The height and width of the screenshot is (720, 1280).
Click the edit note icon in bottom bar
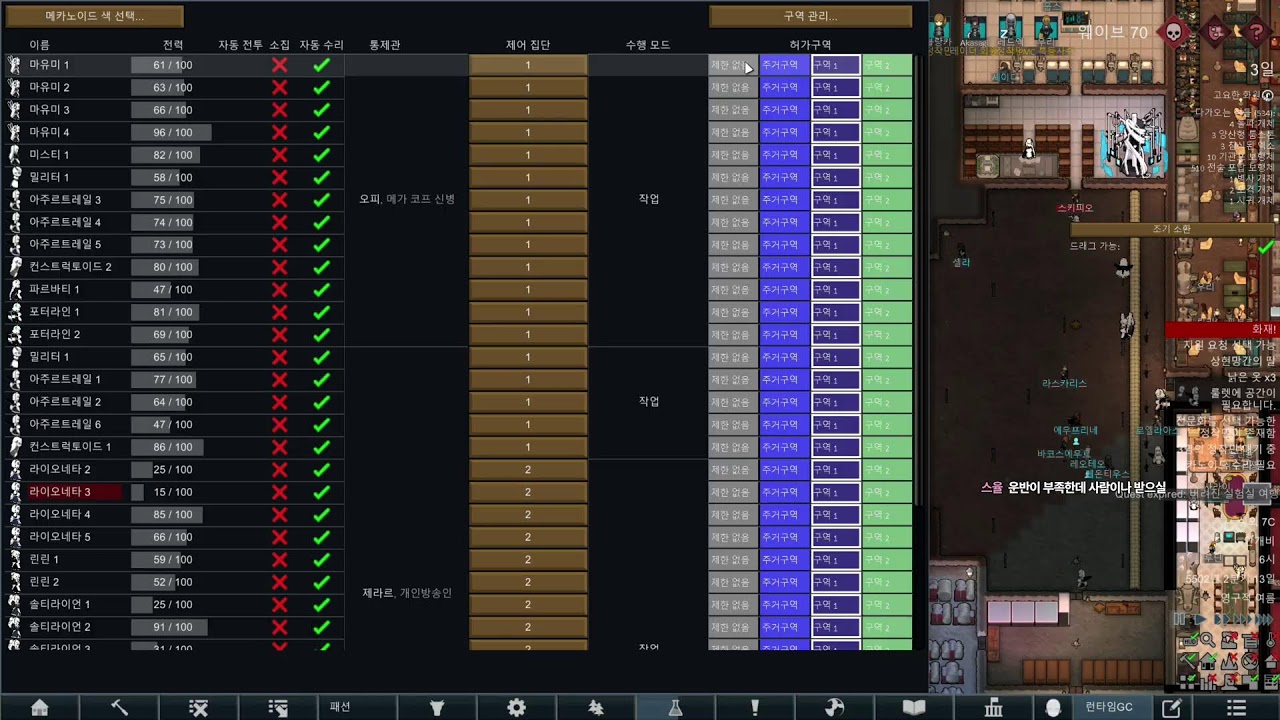tap(1171, 707)
